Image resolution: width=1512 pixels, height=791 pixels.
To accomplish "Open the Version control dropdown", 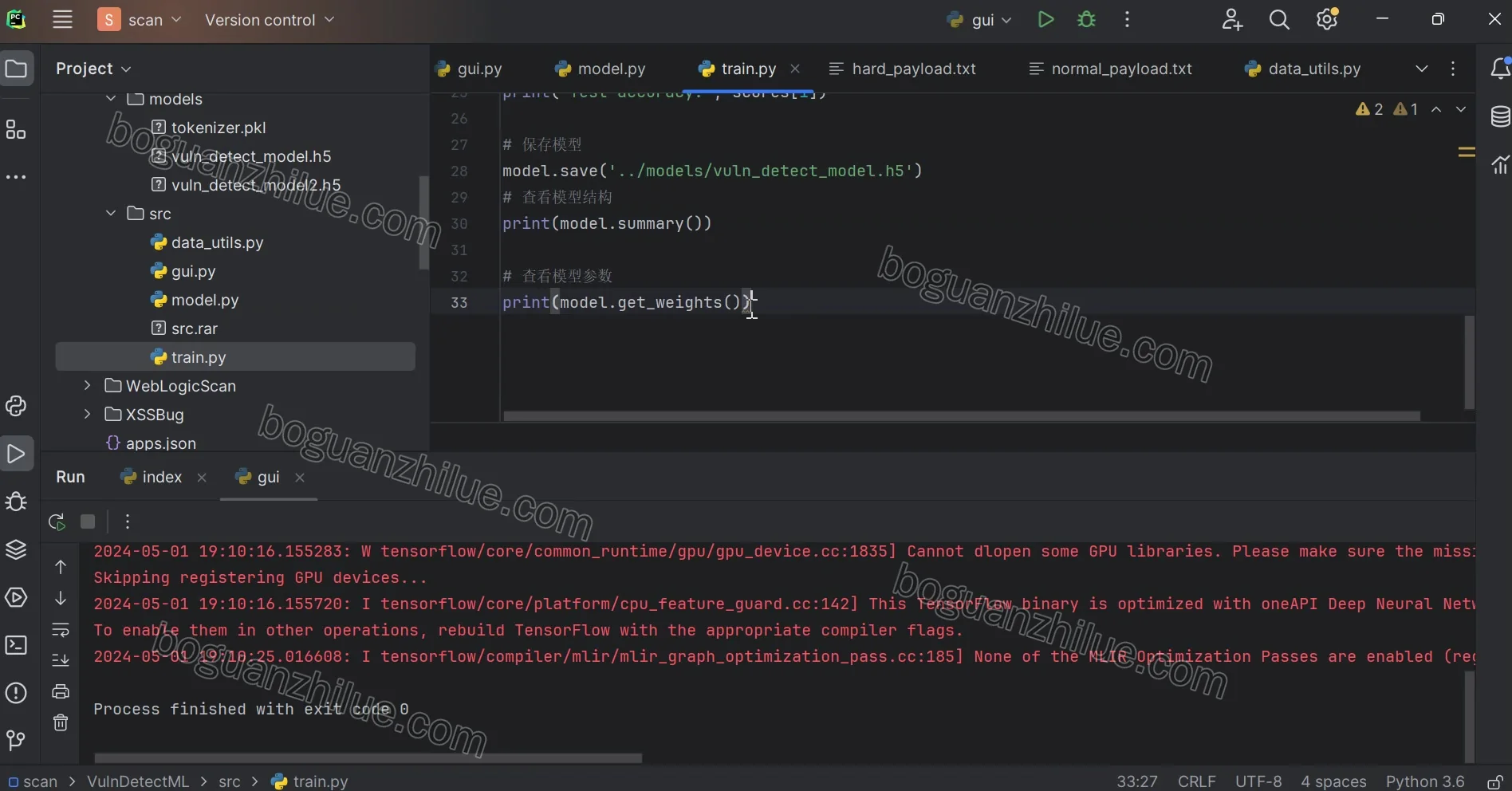I will tap(270, 20).
